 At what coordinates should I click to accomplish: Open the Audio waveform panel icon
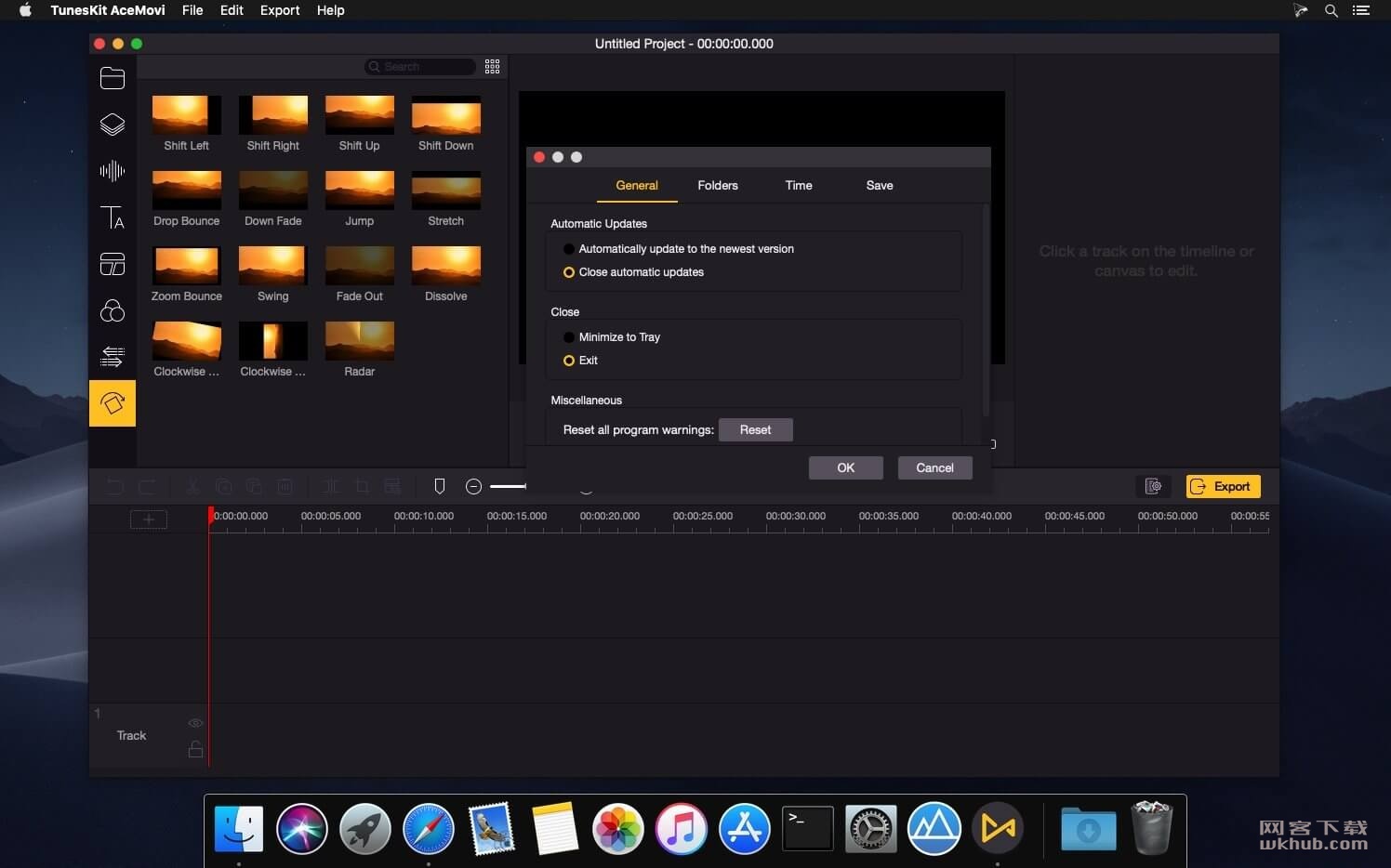113,171
